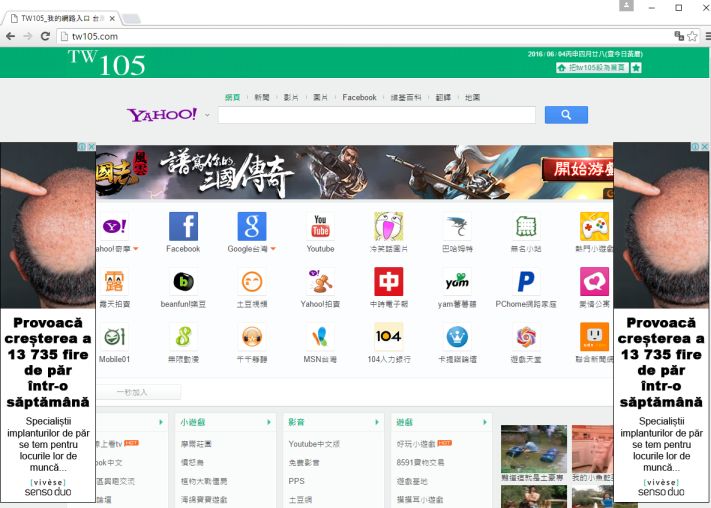Open the beanfun! icon
Image resolution: width=711 pixels, height=508 pixels.
point(183,282)
